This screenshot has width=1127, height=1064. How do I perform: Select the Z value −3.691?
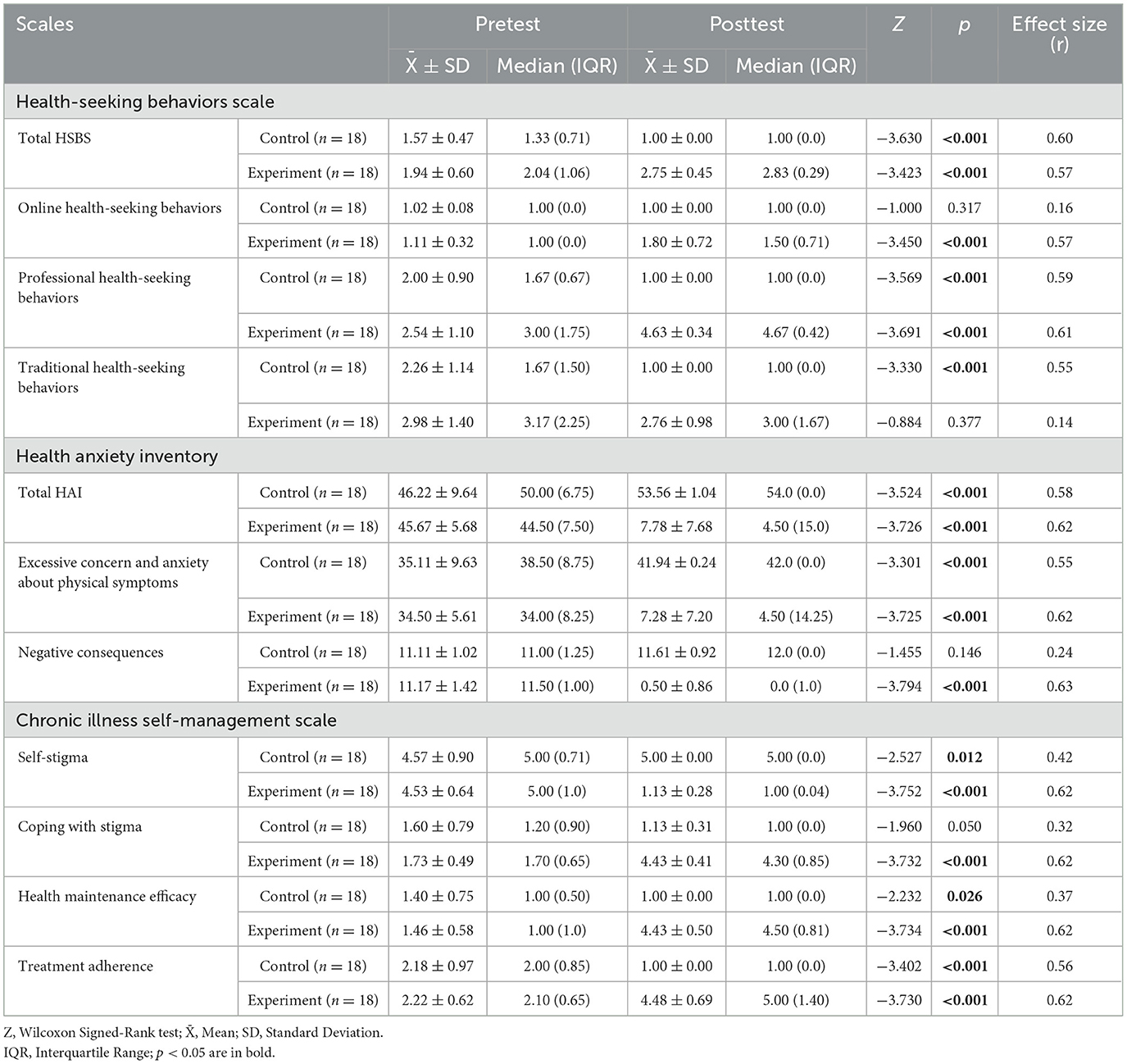click(899, 333)
